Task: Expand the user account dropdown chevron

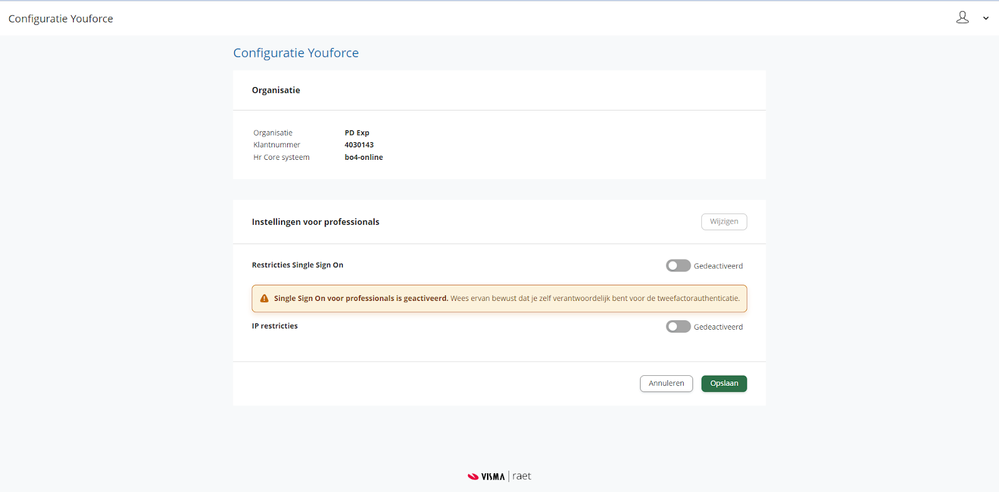Action: point(986,18)
